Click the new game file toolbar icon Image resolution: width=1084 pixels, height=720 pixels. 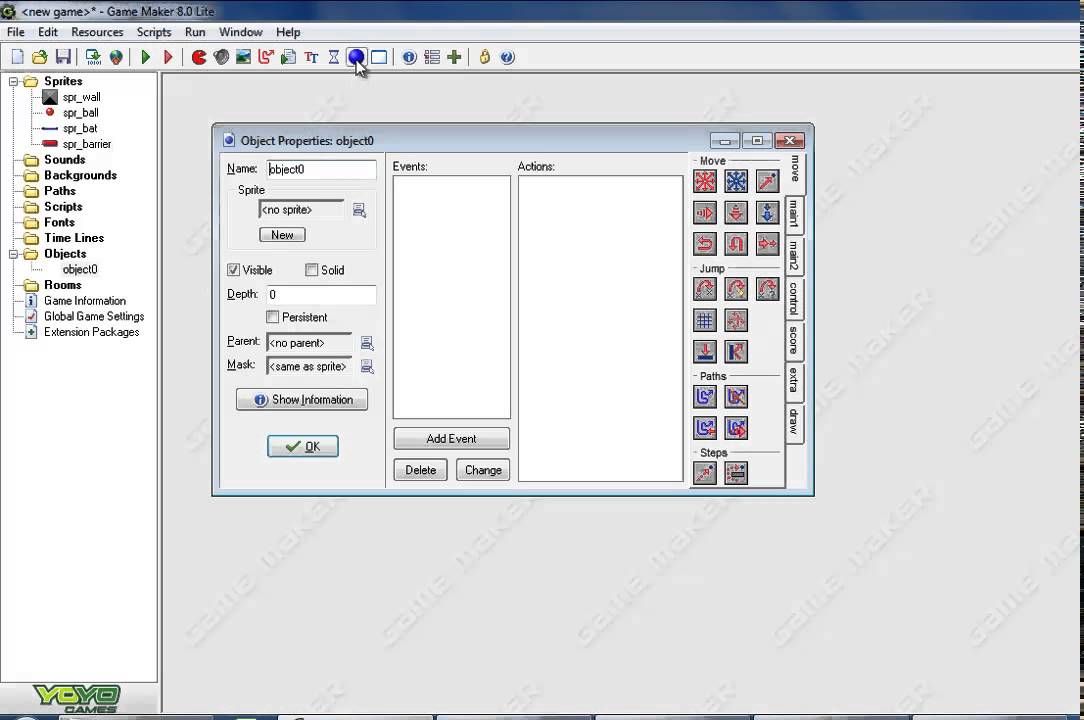18,57
